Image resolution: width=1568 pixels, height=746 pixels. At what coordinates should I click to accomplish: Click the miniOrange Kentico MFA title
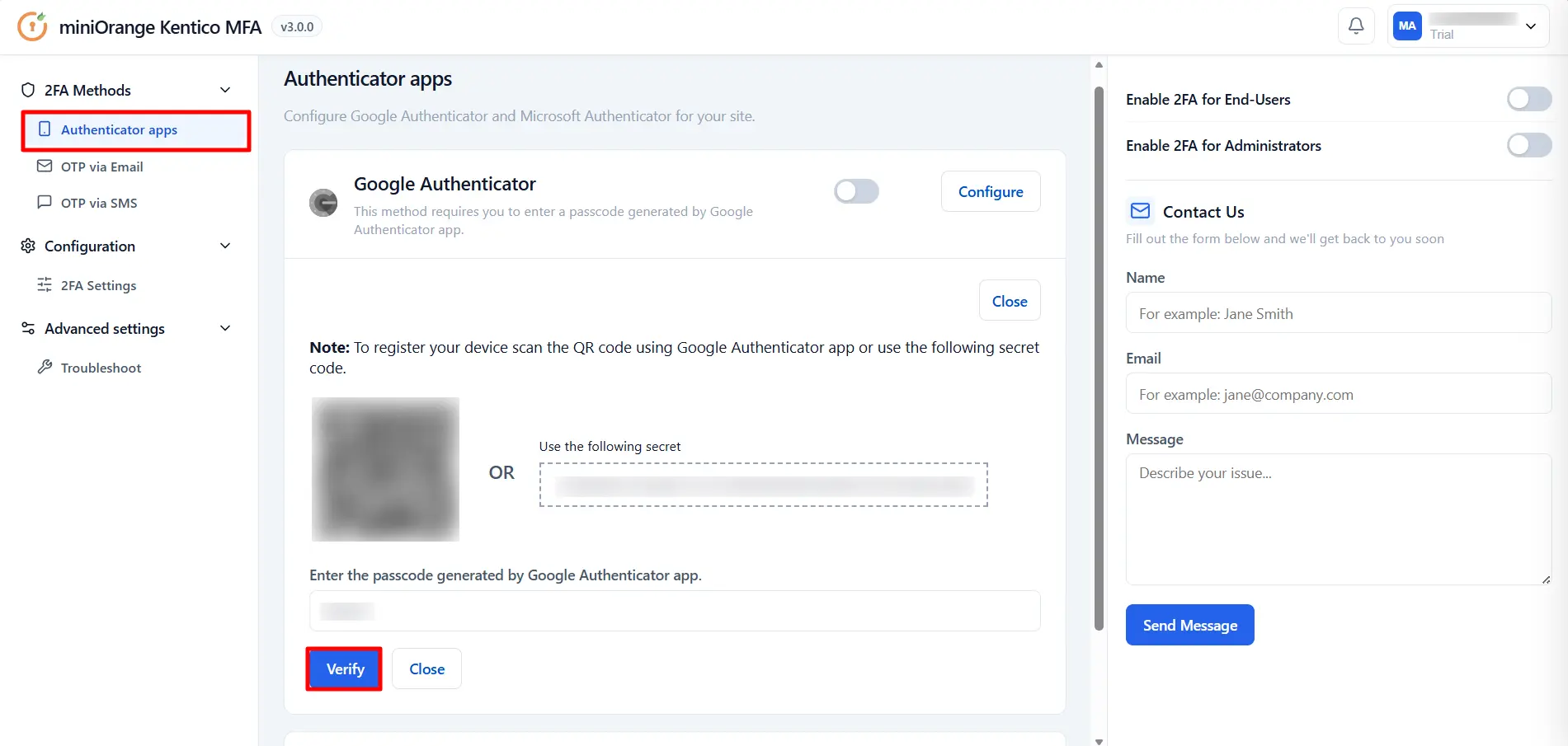[x=160, y=27]
